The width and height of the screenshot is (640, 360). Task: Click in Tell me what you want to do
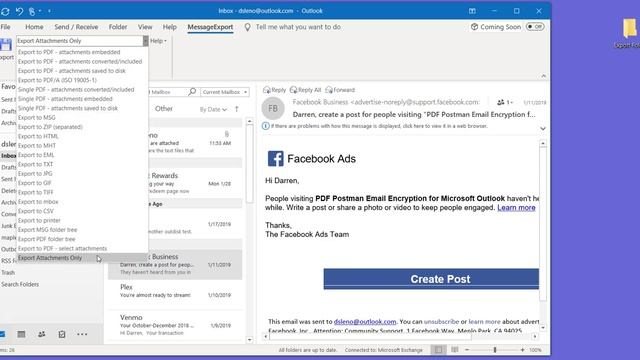298,27
